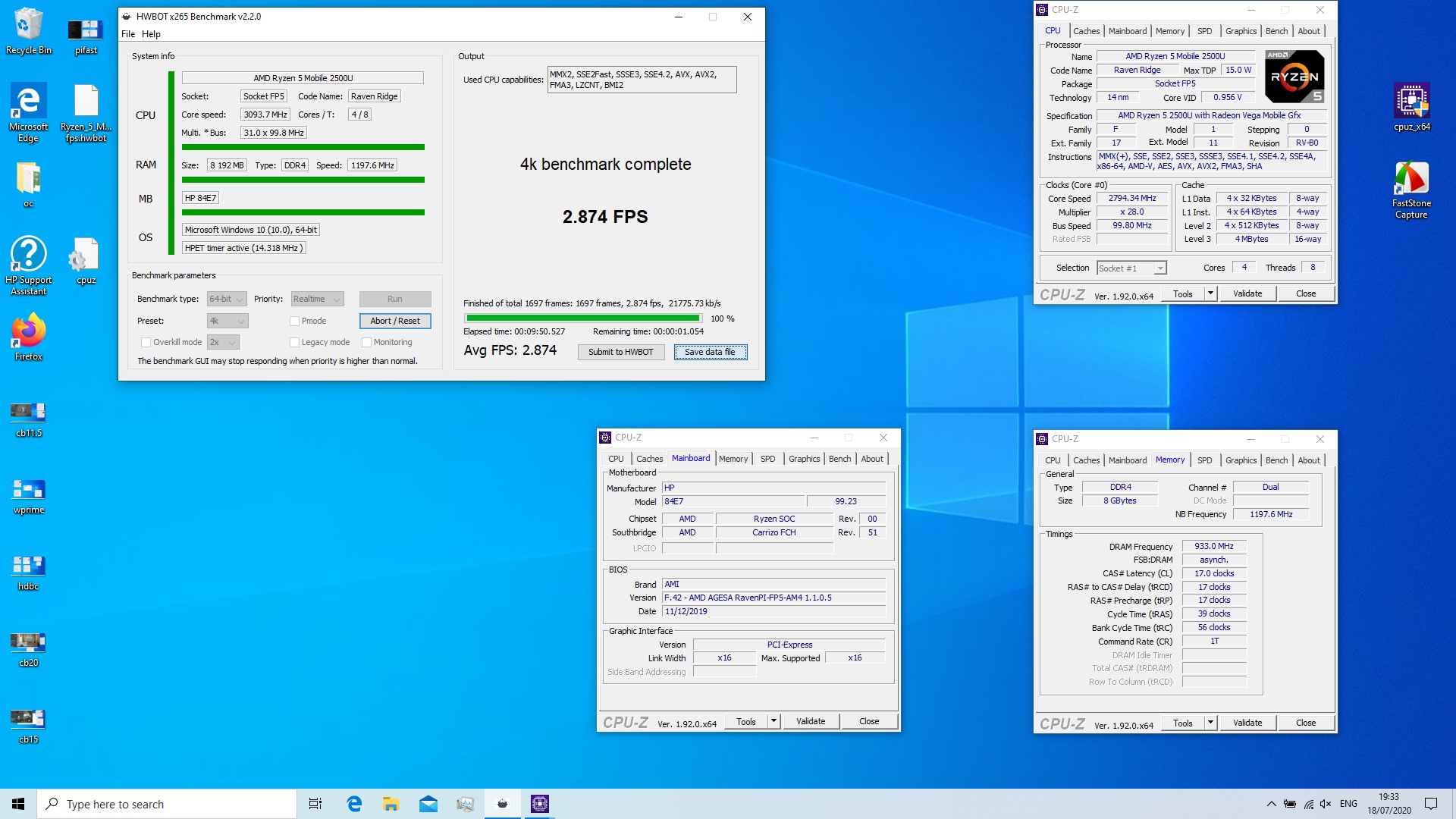Open the cpuz_x64 desktop icon

click(1411, 107)
